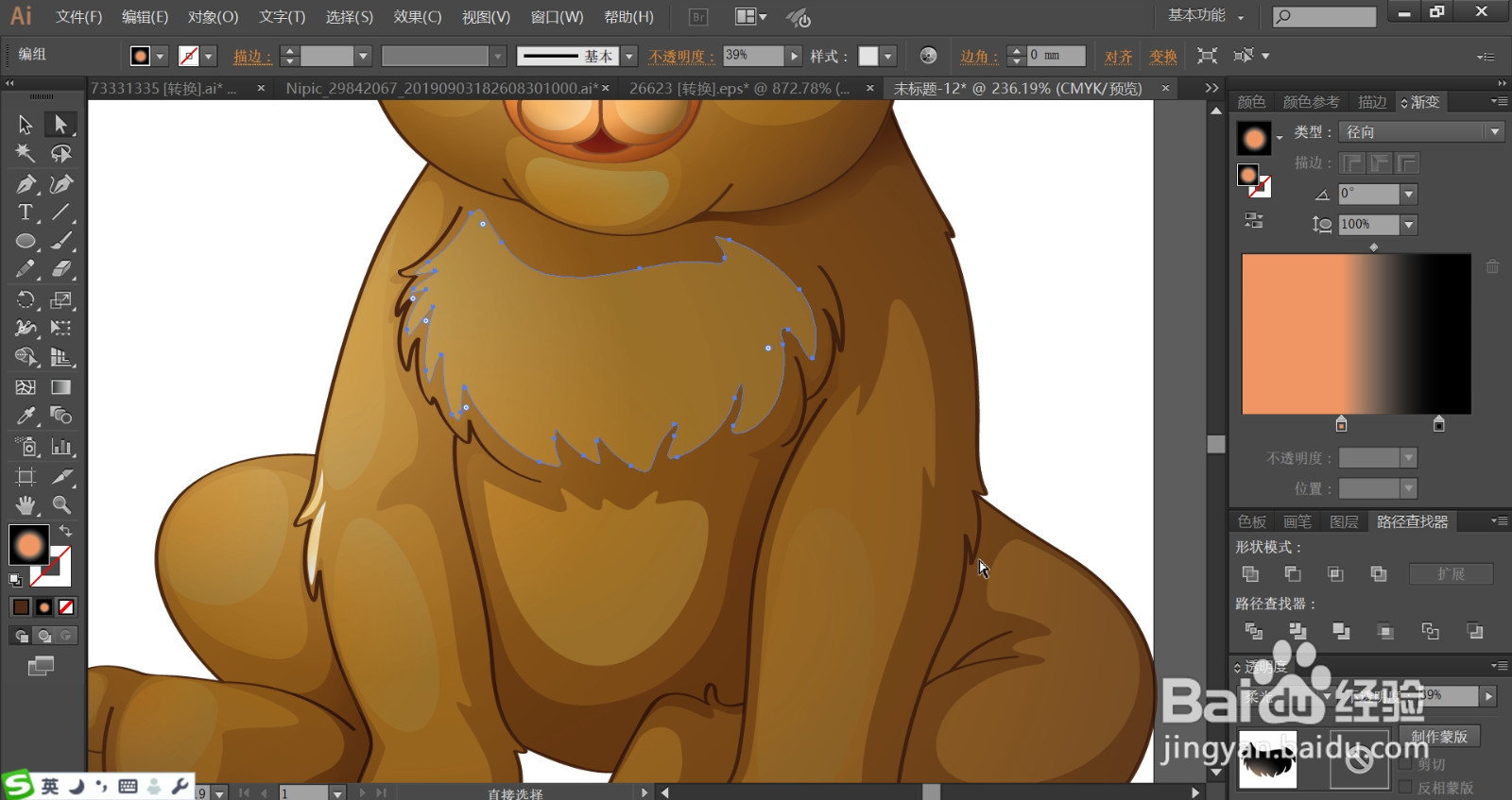Click the Transform link in control bar
The image size is (1512, 800).
pos(1162,57)
